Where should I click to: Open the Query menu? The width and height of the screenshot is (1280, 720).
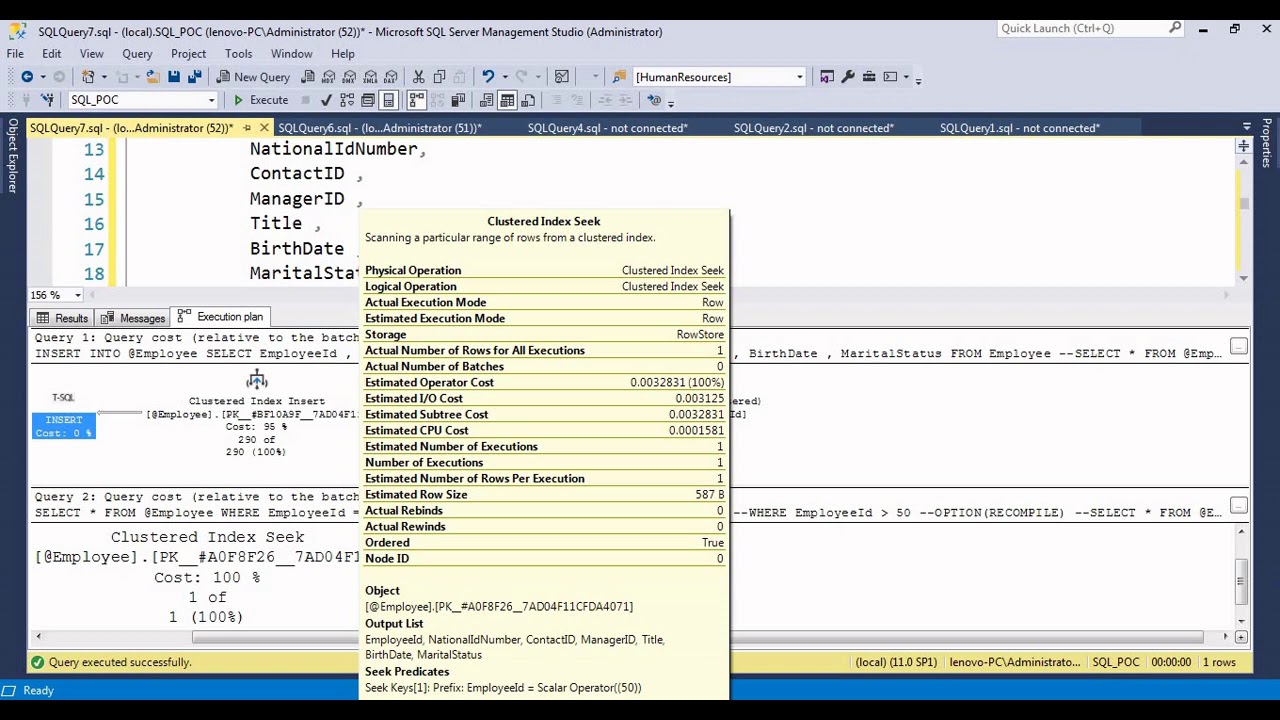point(137,54)
